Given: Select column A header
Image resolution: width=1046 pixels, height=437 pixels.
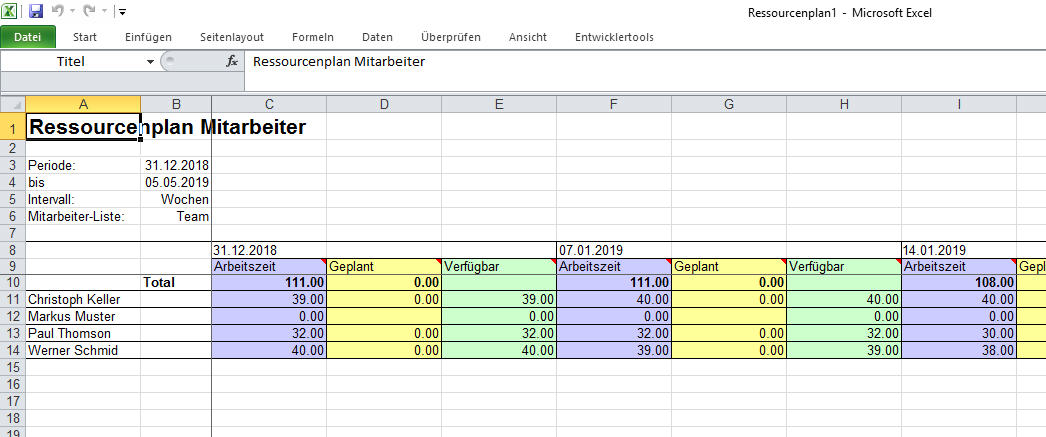Looking at the screenshot, I should [x=83, y=104].
